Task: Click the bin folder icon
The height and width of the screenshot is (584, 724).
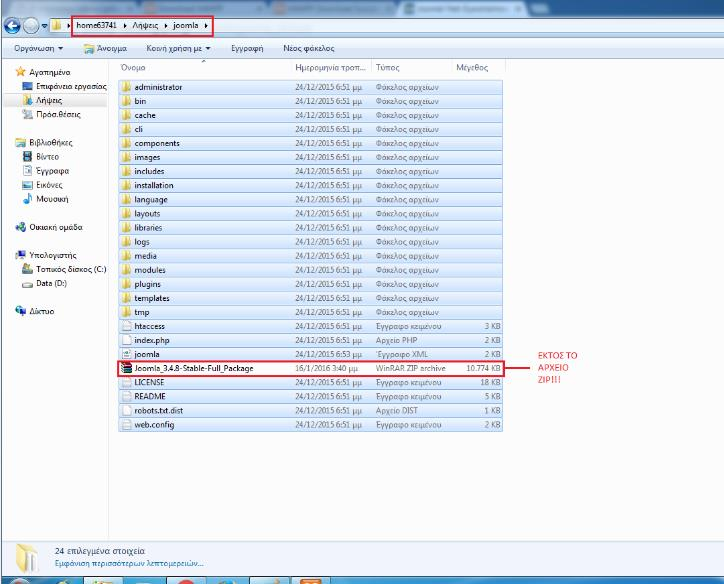Action: pyautogui.click(x=127, y=101)
